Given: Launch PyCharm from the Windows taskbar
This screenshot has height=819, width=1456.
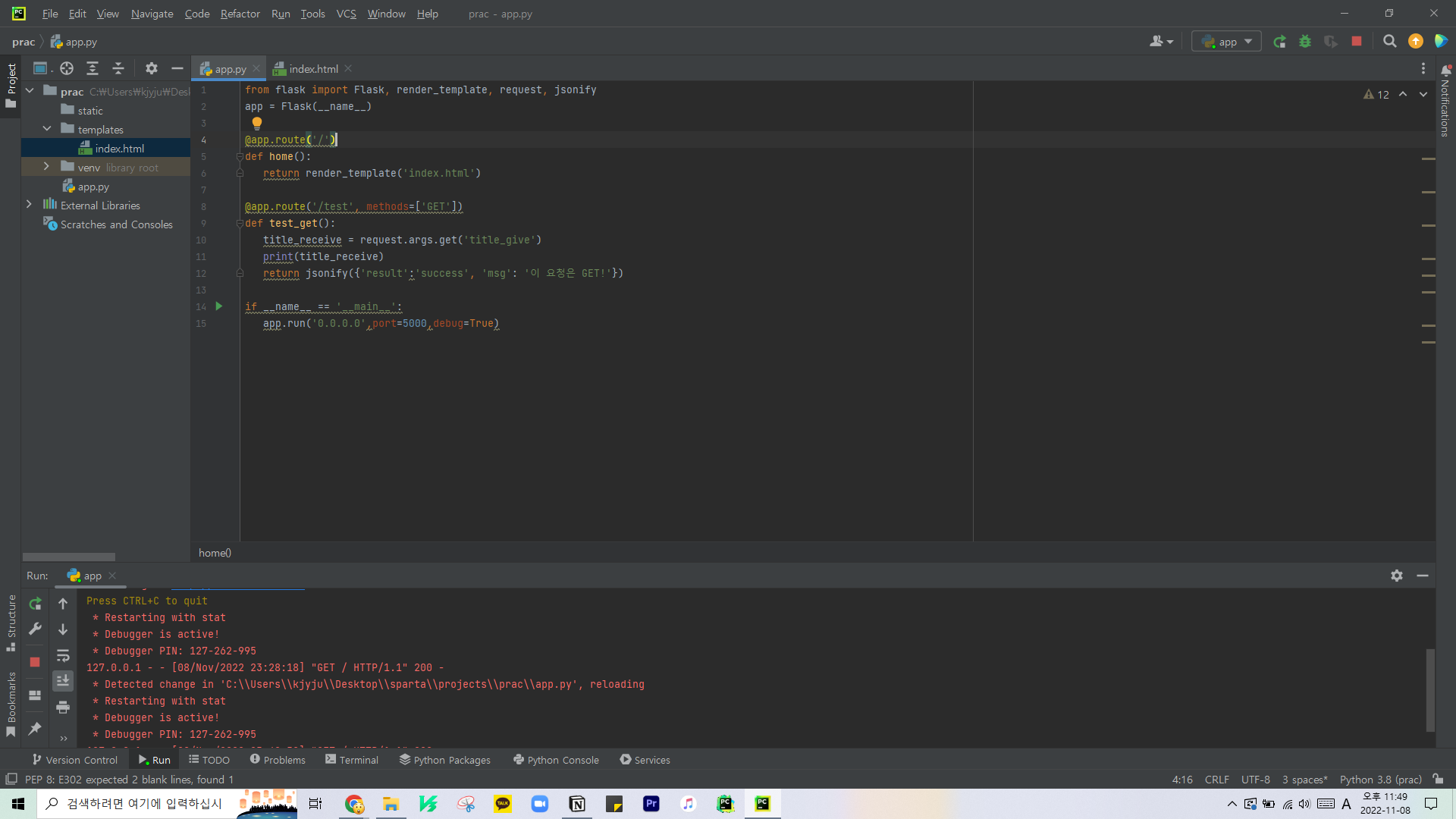Looking at the screenshot, I should tap(762, 804).
